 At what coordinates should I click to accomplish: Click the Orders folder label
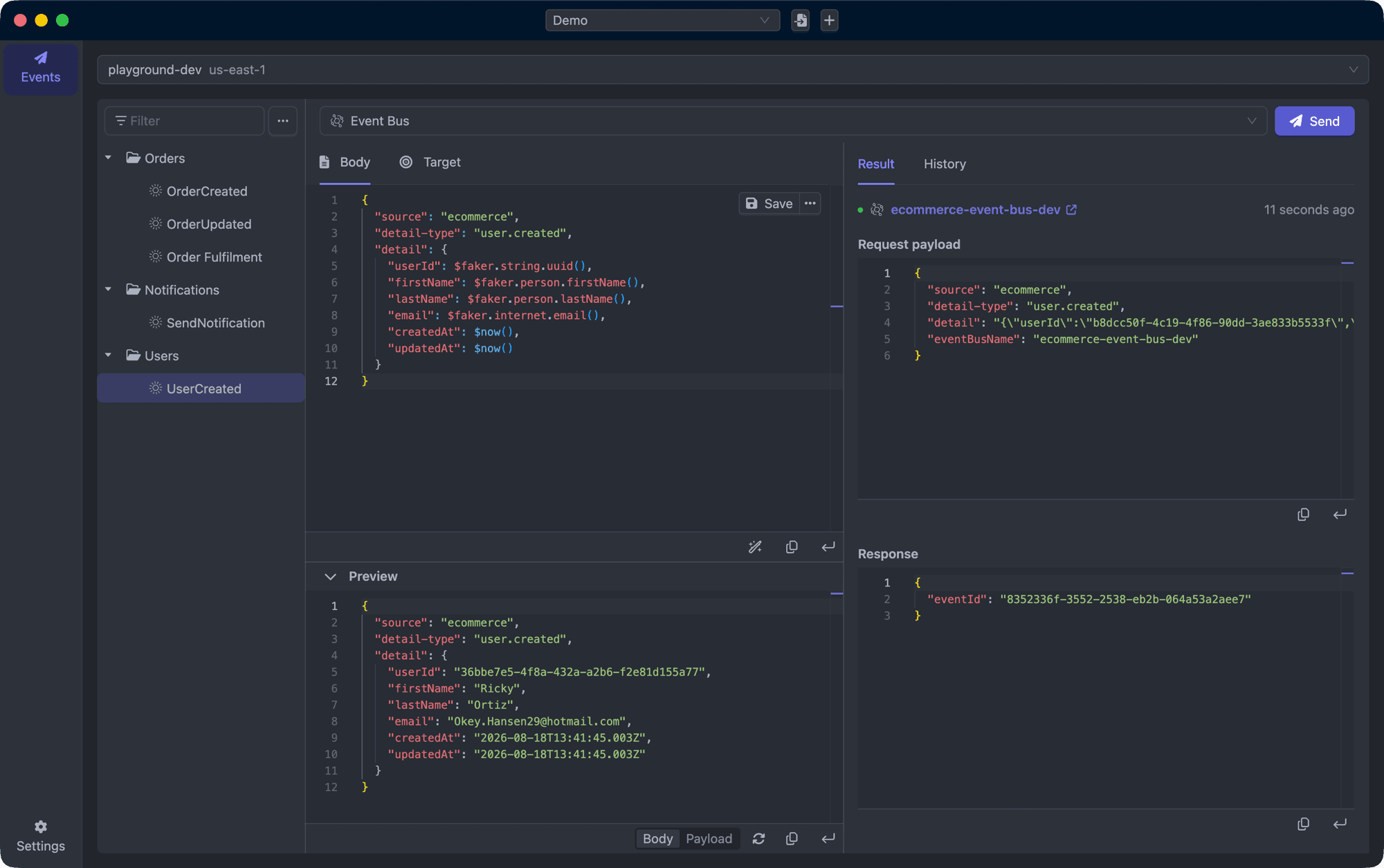(x=165, y=158)
